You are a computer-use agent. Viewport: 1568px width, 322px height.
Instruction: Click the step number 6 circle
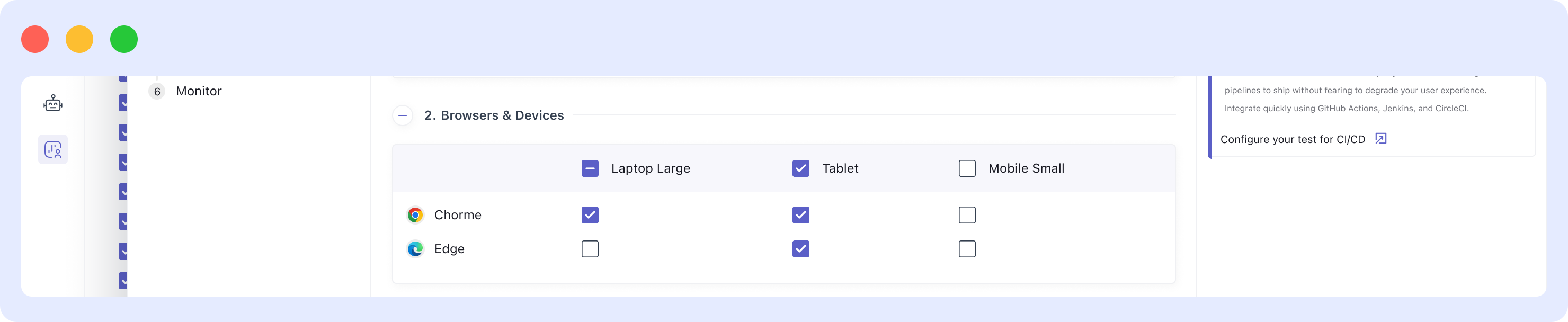[156, 91]
